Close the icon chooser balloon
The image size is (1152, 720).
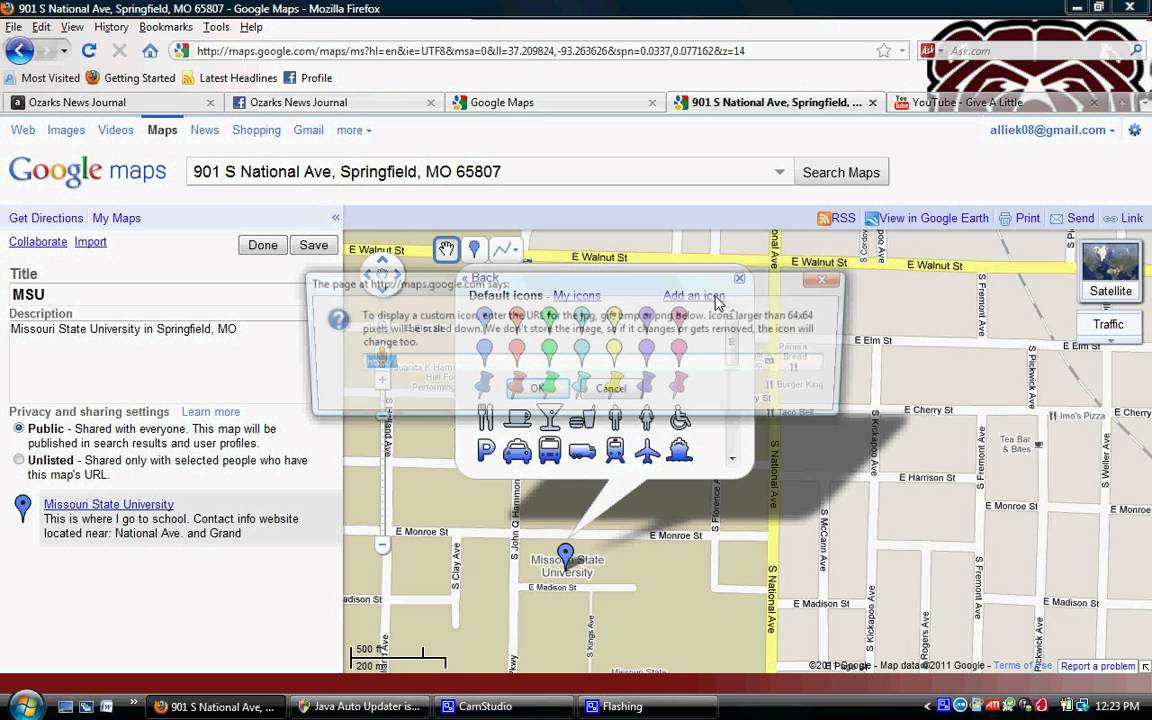pos(740,278)
